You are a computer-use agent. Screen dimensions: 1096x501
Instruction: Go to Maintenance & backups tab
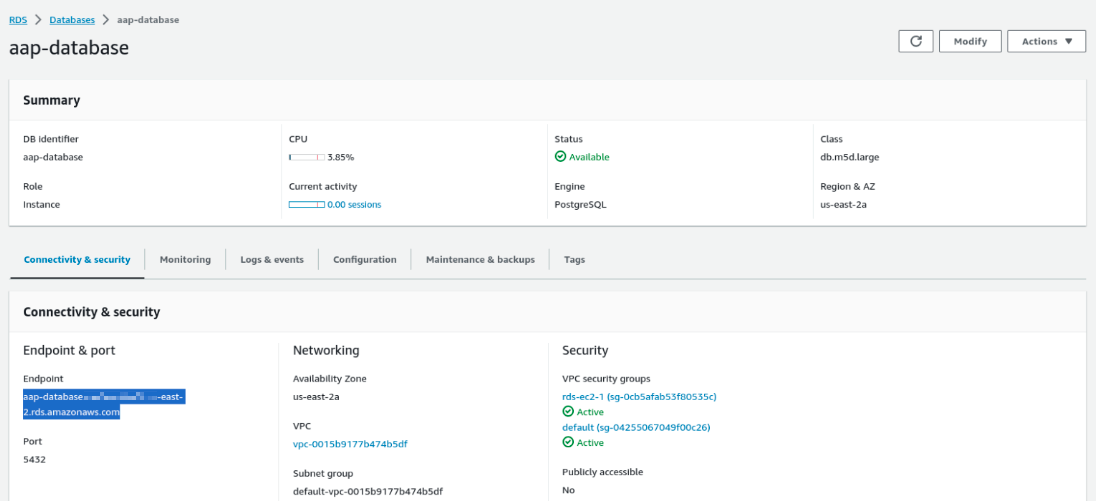[x=480, y=260]
